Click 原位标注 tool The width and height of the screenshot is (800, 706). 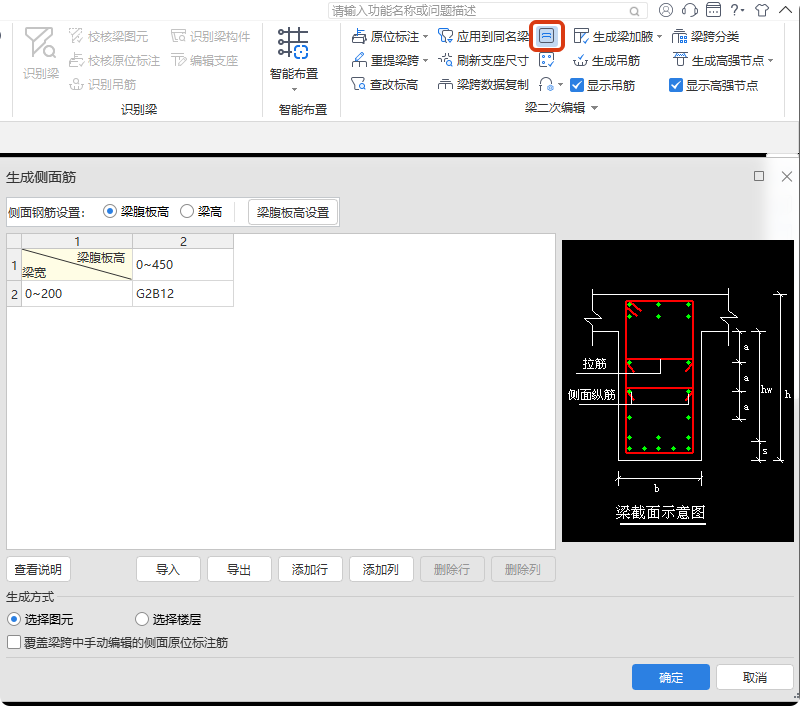coord(386,36)
